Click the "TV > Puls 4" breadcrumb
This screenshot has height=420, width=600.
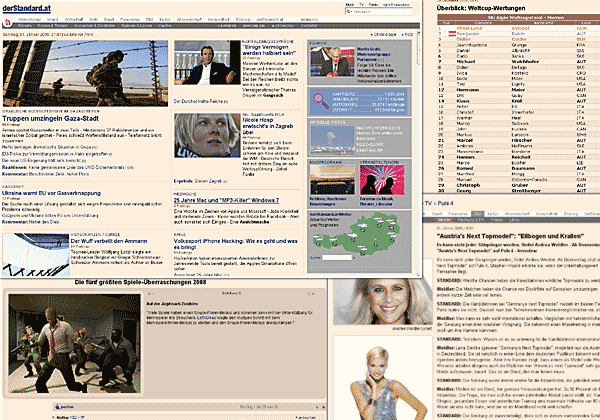tap(439, 203)
